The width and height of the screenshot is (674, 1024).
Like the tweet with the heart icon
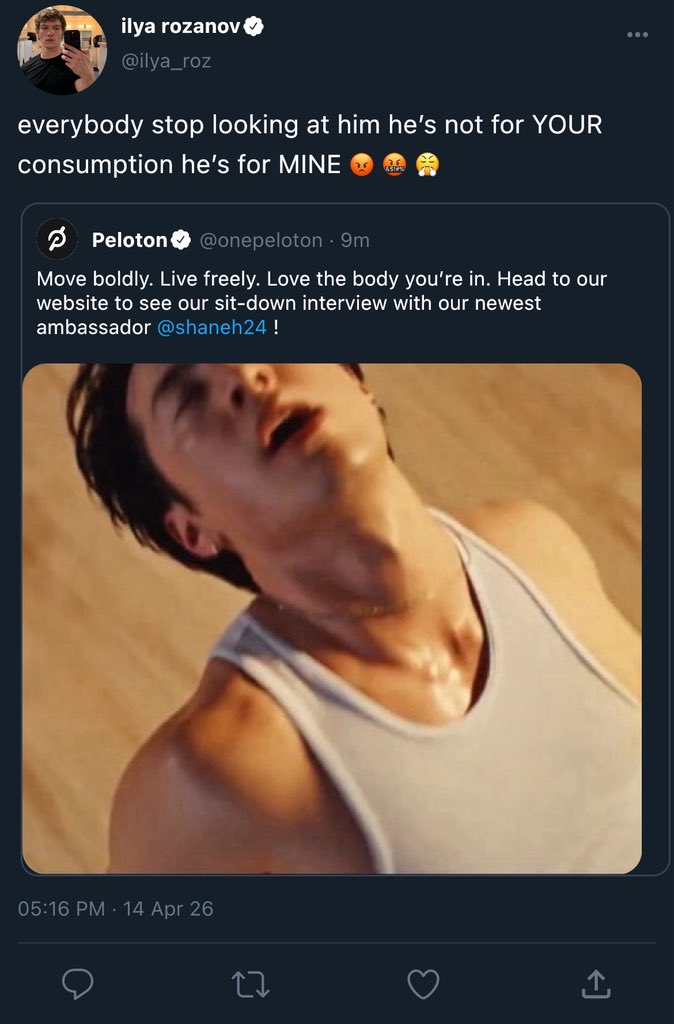(423, 984)
